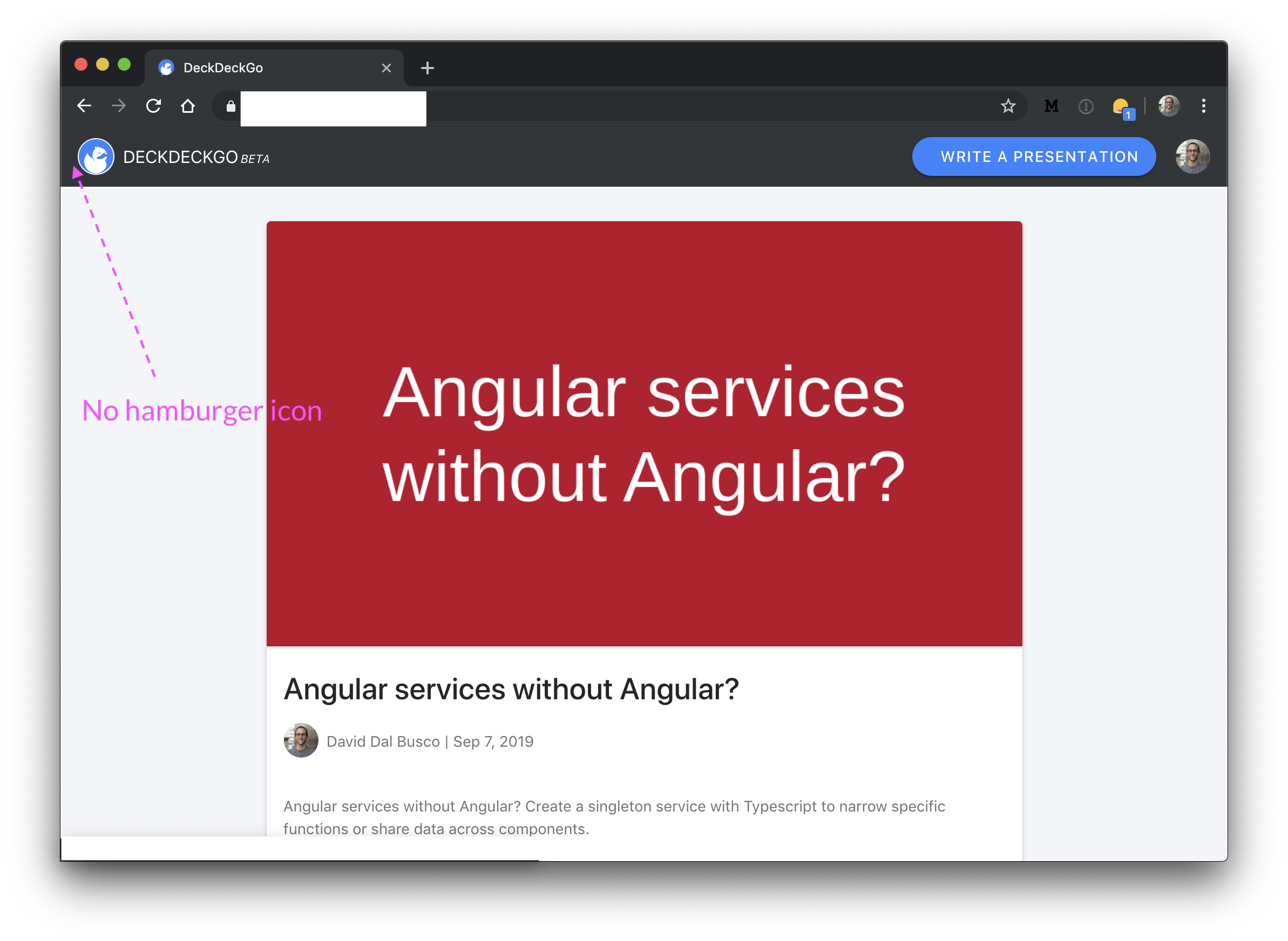Click the reload page icon
This screenshot has width=1288, height=941.
(154, 105)
